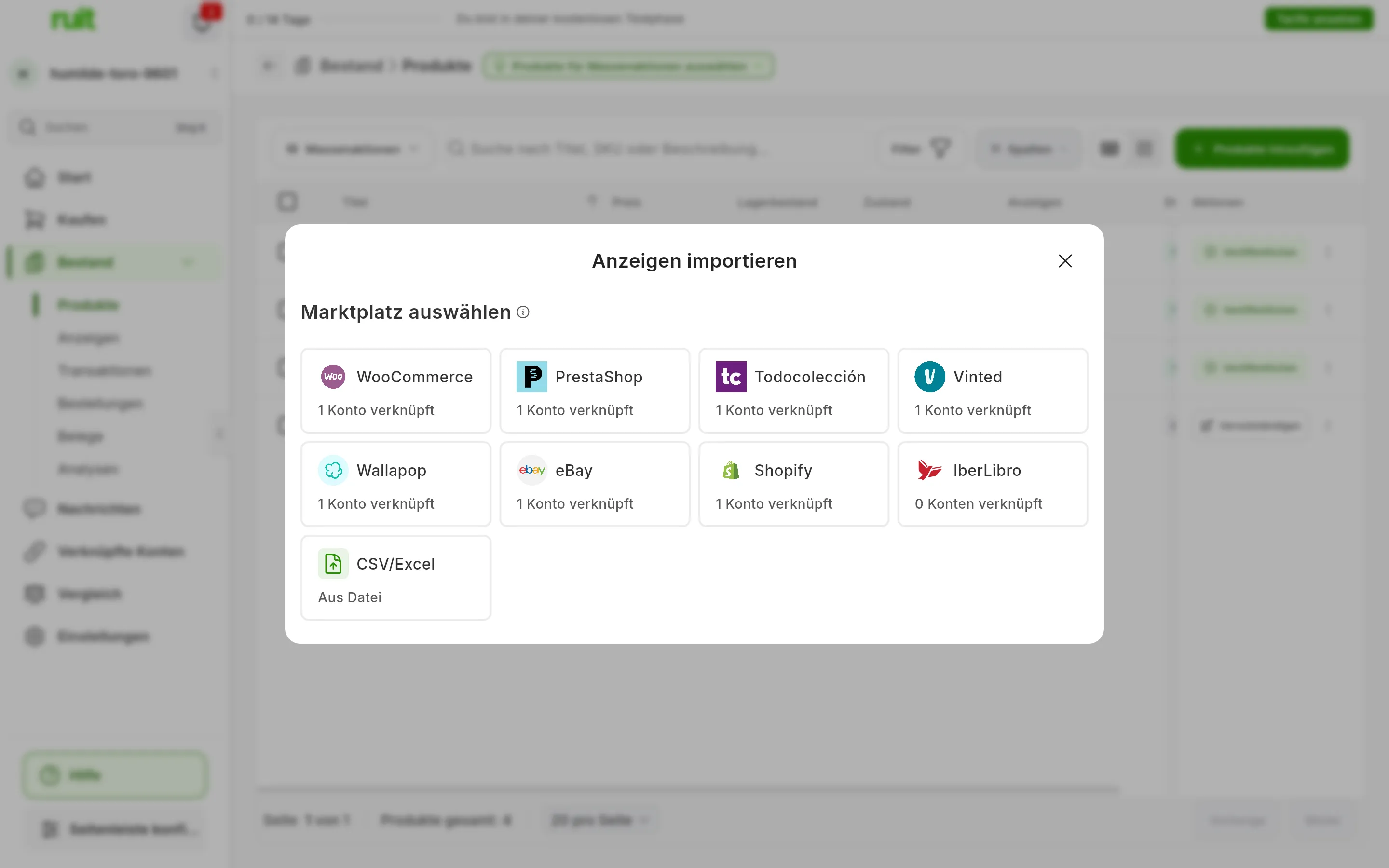Click the PrestaShop logo icon
The width and height of the screenshot is (1389, 868).
point(531,377)
